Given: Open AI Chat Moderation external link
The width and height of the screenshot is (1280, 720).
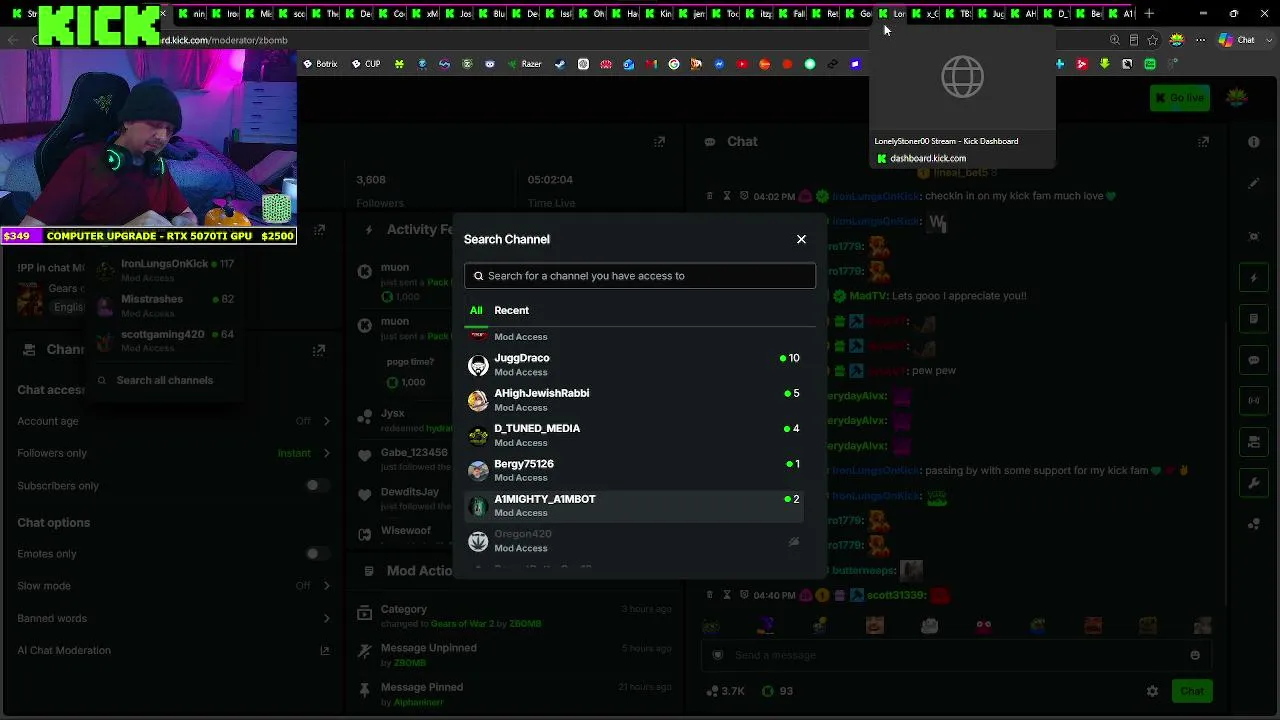Looking at the screenshot, I should 324,650.
